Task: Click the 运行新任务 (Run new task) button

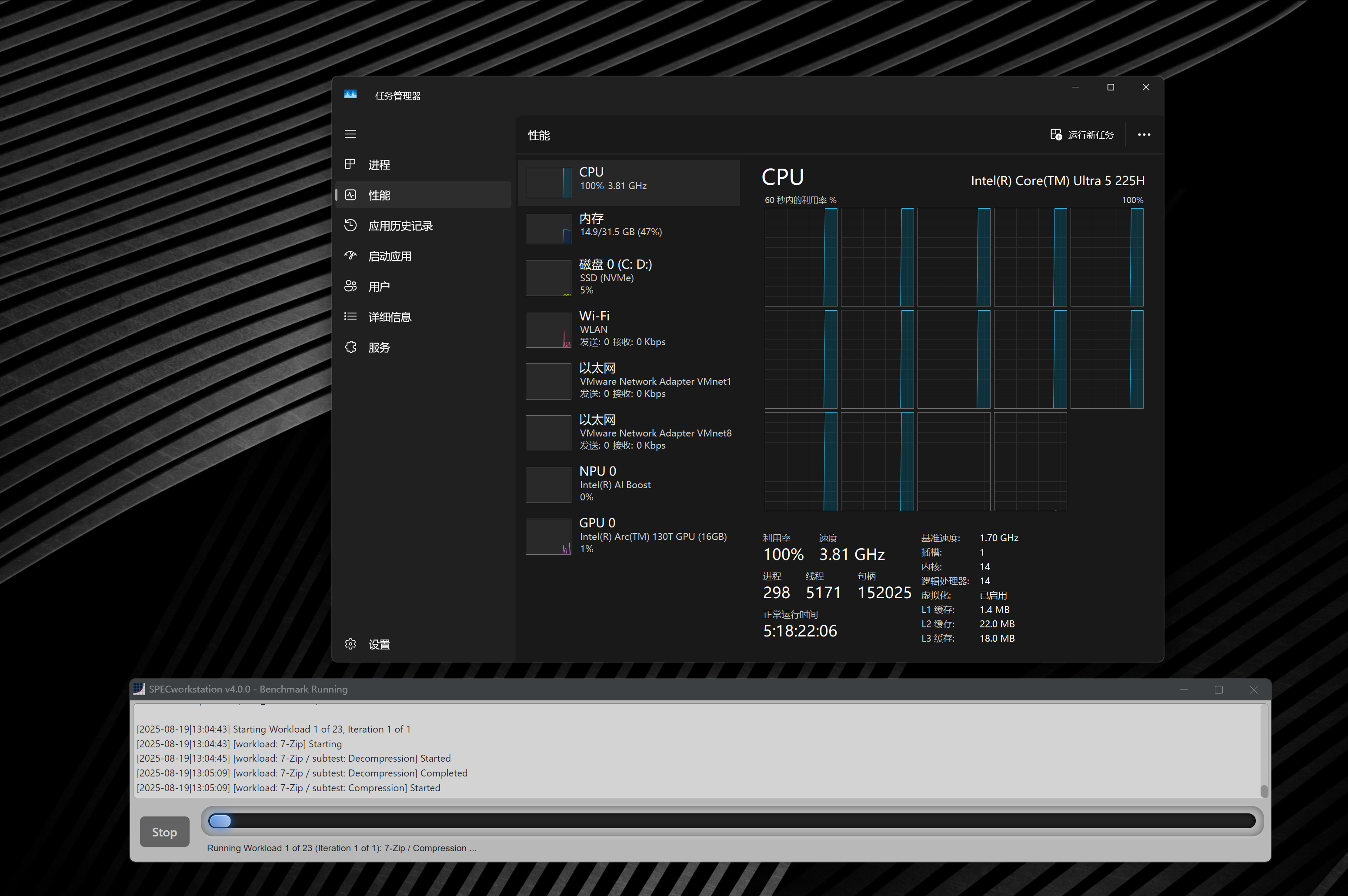Action: tap(1082, 135)
